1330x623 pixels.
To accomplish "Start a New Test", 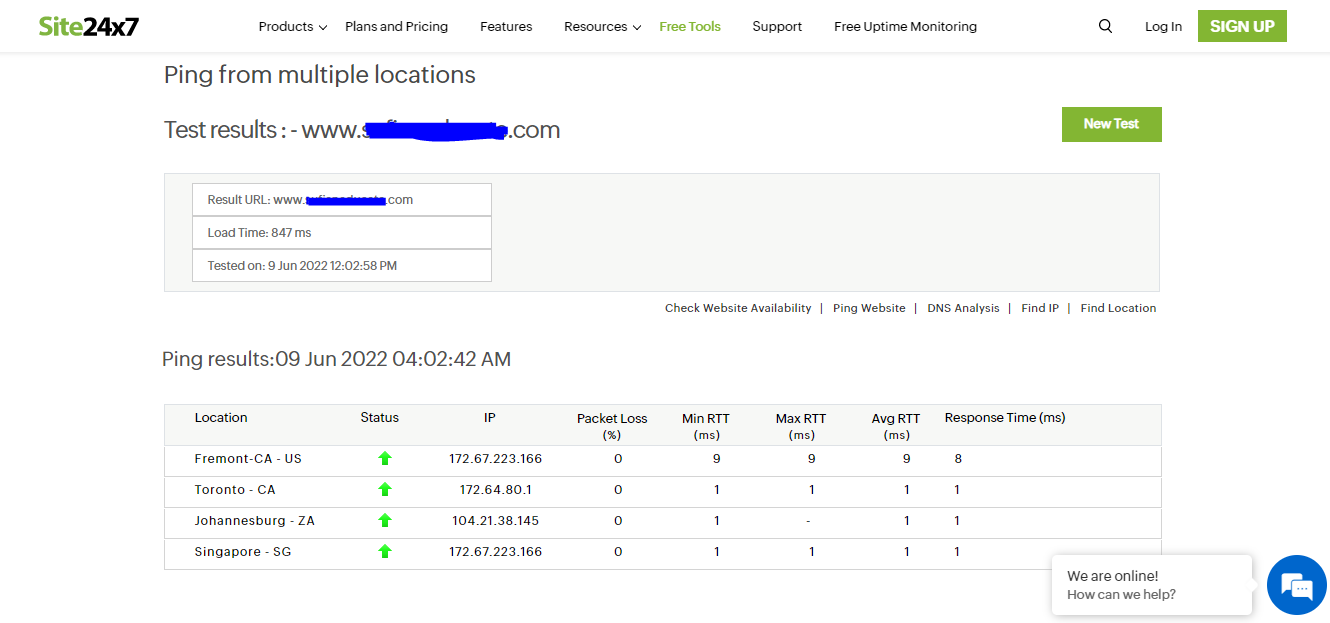I will click(1111, 124).
